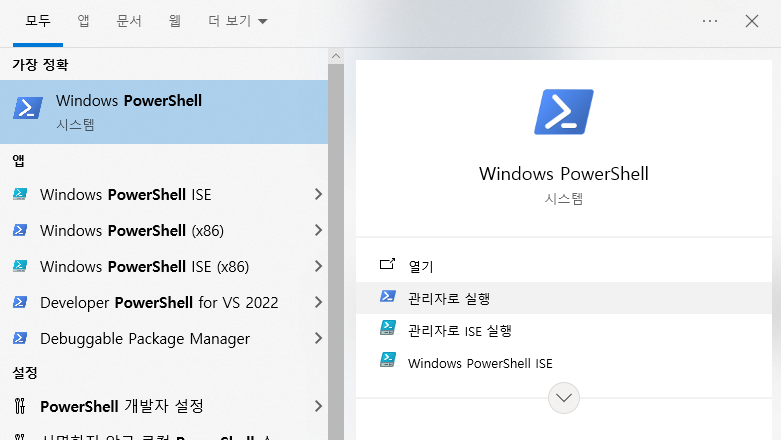781x440 pixels.
Task: Switch to the 앱 tab
Action: pyautogui.click(x=83, y=21)
